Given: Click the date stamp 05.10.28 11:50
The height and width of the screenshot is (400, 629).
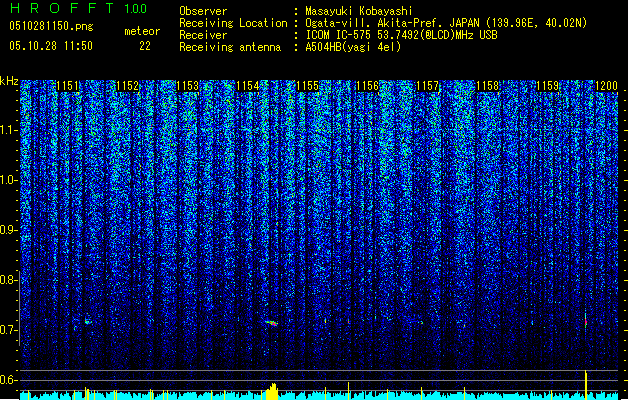Looking at the screenshot, I should [x=51, y=46].
